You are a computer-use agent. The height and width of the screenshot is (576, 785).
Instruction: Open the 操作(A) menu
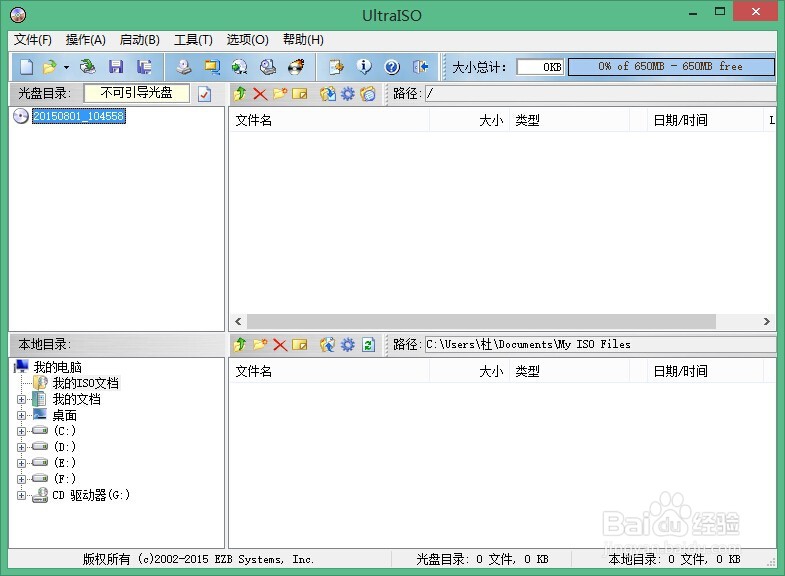pyautogui.click(x=86, y=40)
